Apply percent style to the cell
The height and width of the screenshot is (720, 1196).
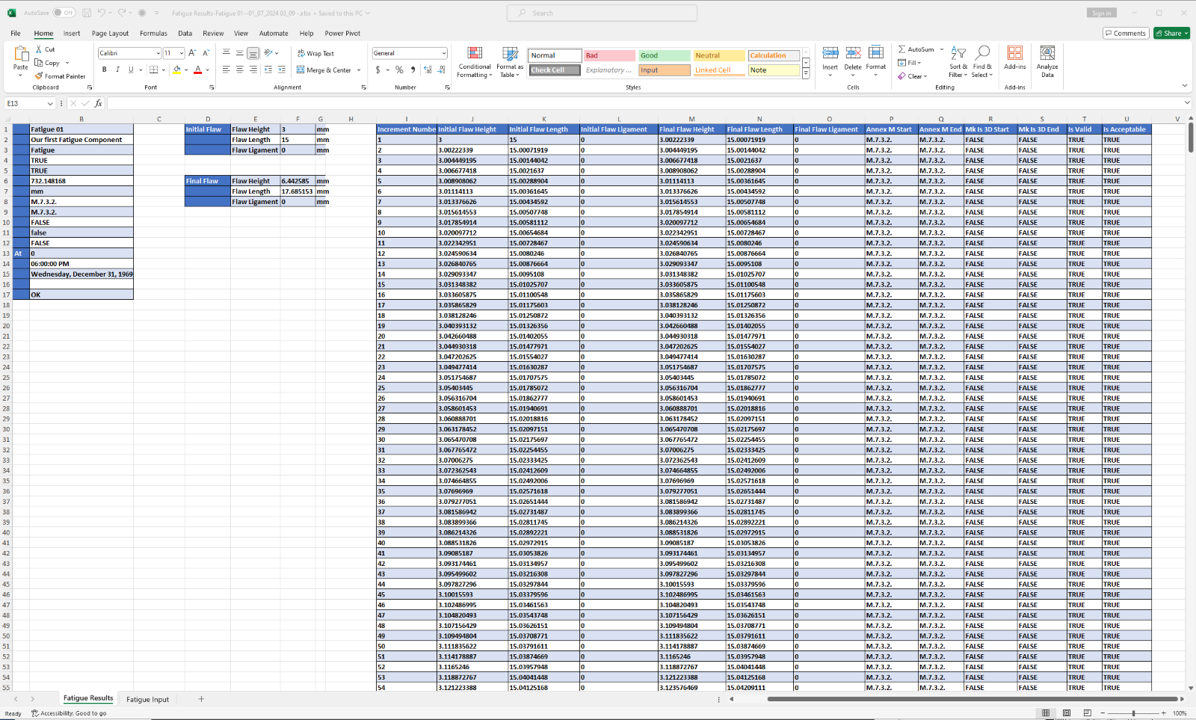point(399,70)
